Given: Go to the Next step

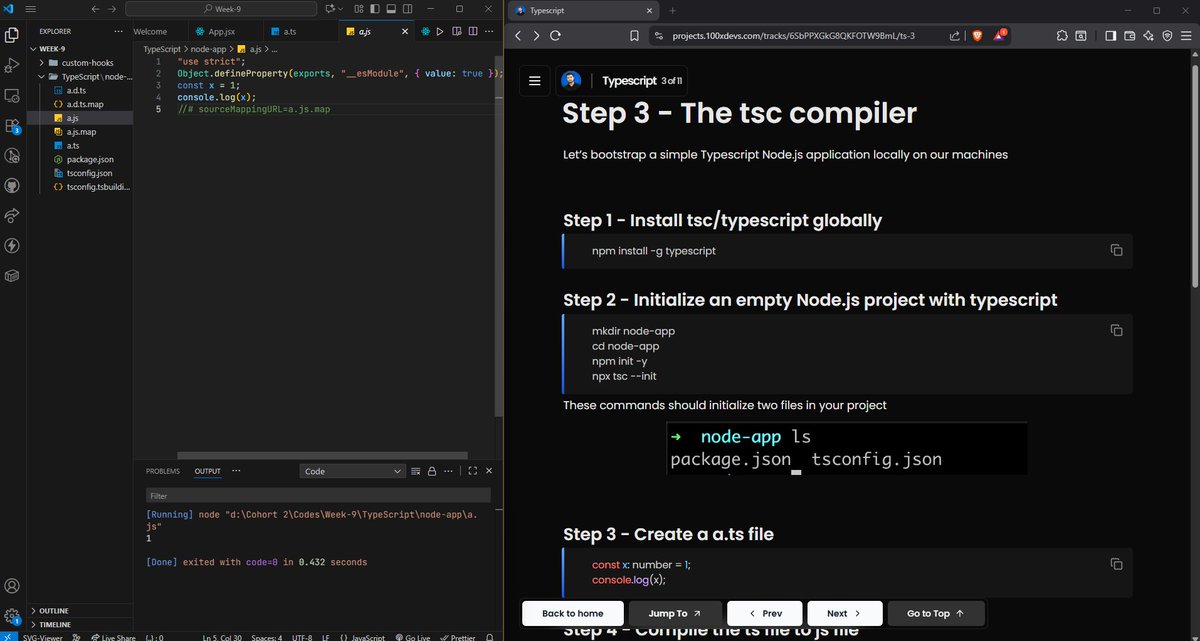Looking at the screenshot, I should (x=844, y=613).
